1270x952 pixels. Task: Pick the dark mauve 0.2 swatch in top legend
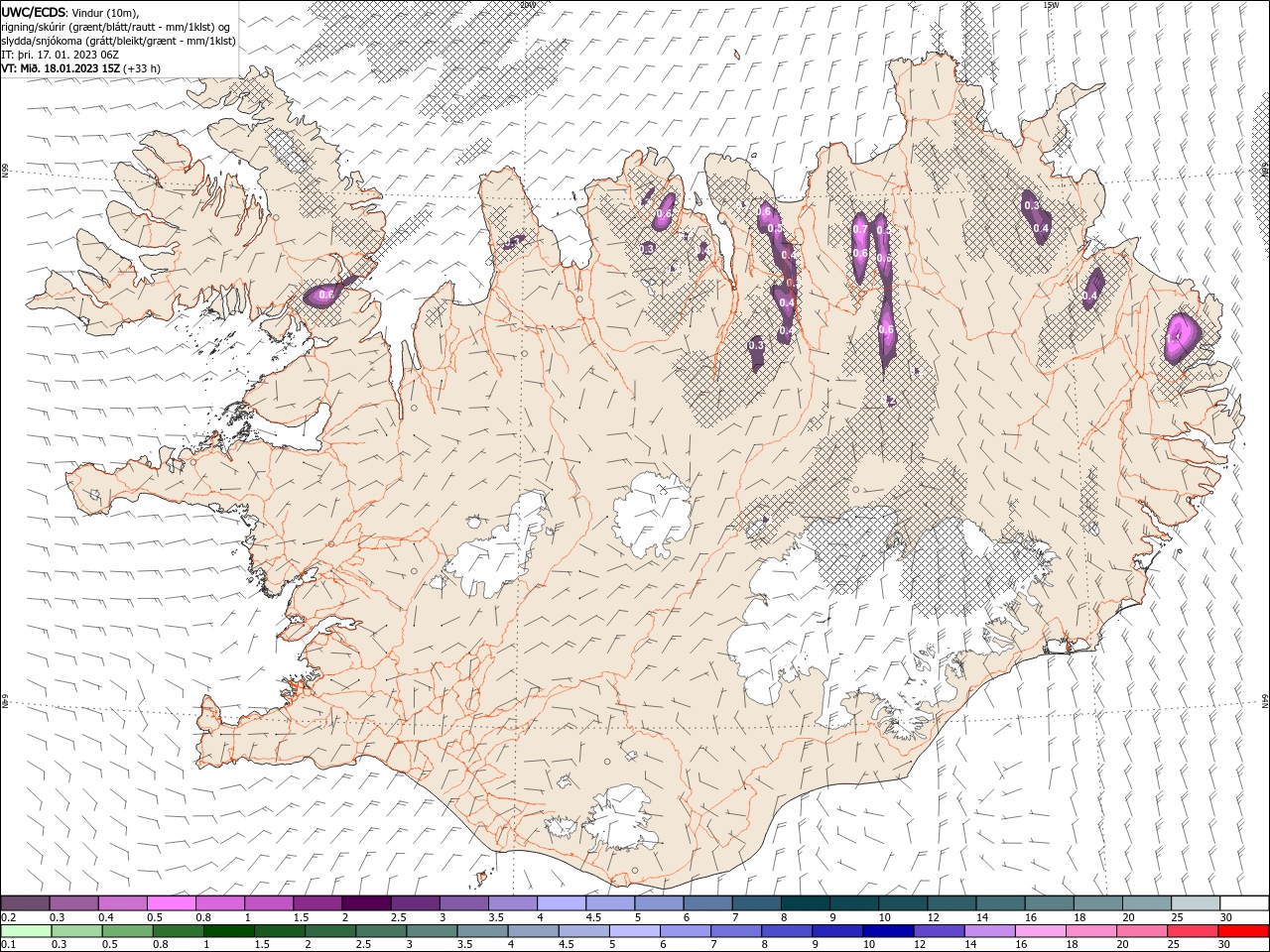[x=25, y=903]
